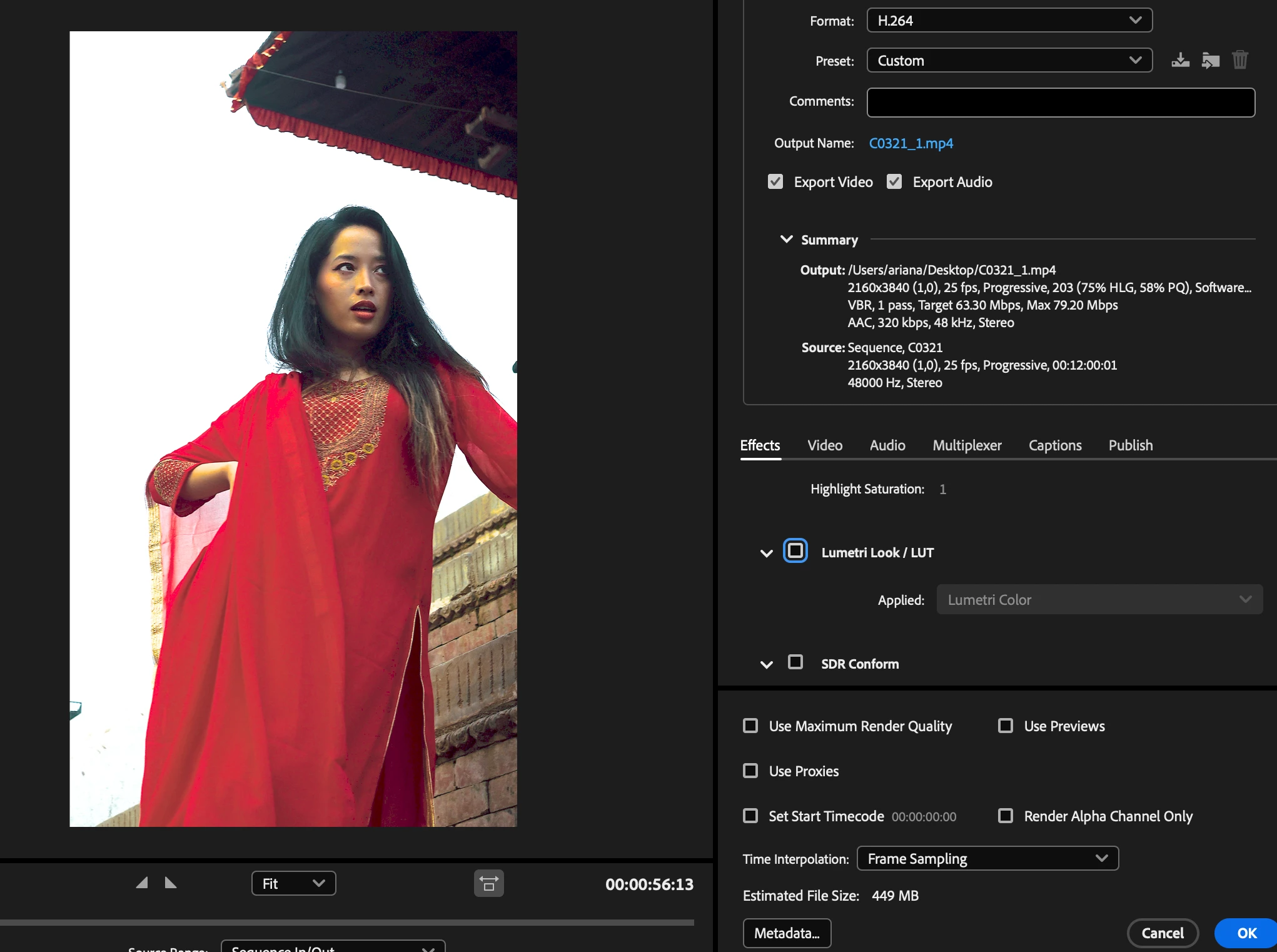This screenshot has width=1277, height=952.
Task: Click the Metadata... button
Action: click(786, 933)
